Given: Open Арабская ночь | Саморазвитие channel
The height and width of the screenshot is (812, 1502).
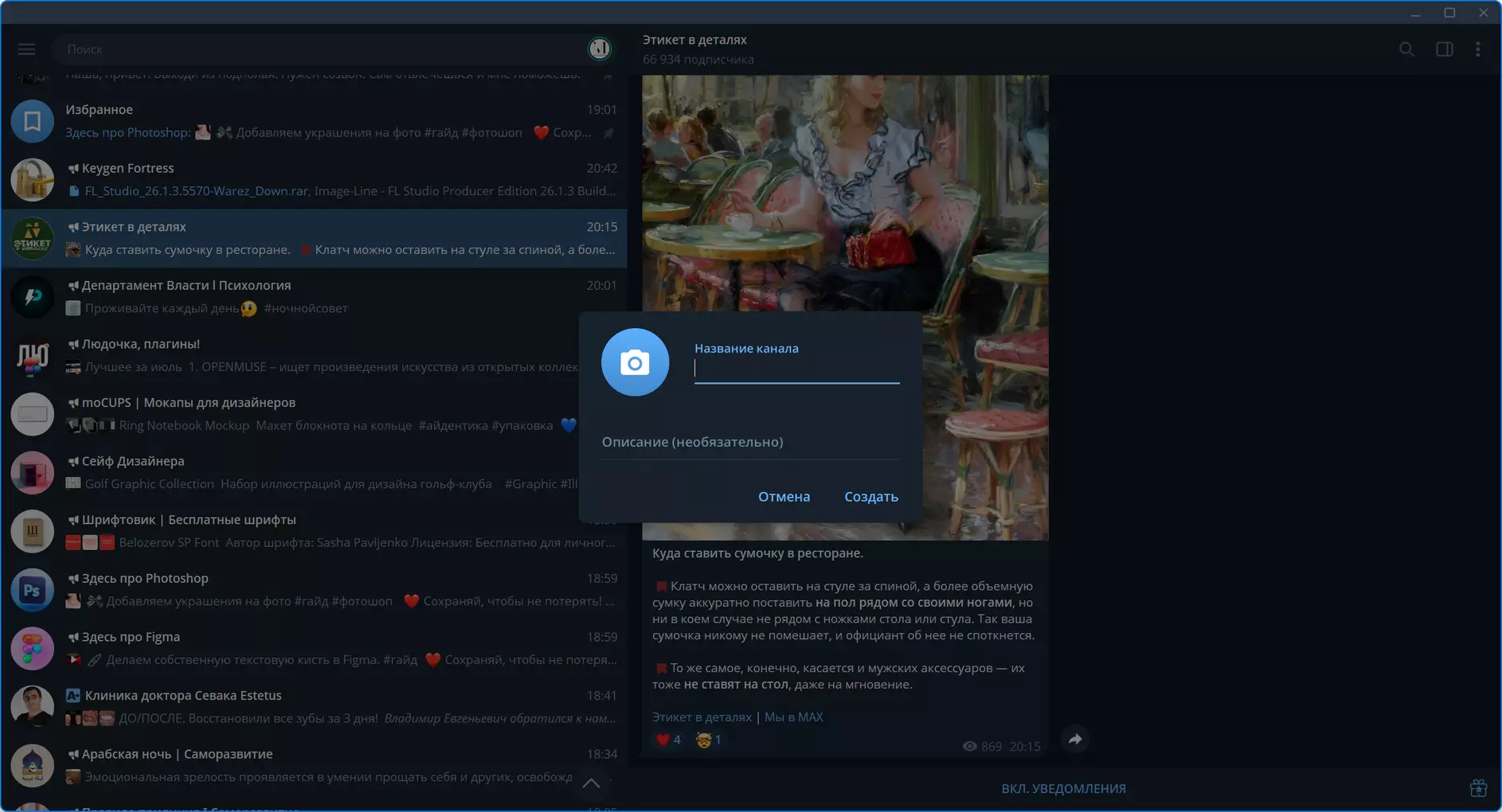Looking at the screenshot, I should coord(315,765).
